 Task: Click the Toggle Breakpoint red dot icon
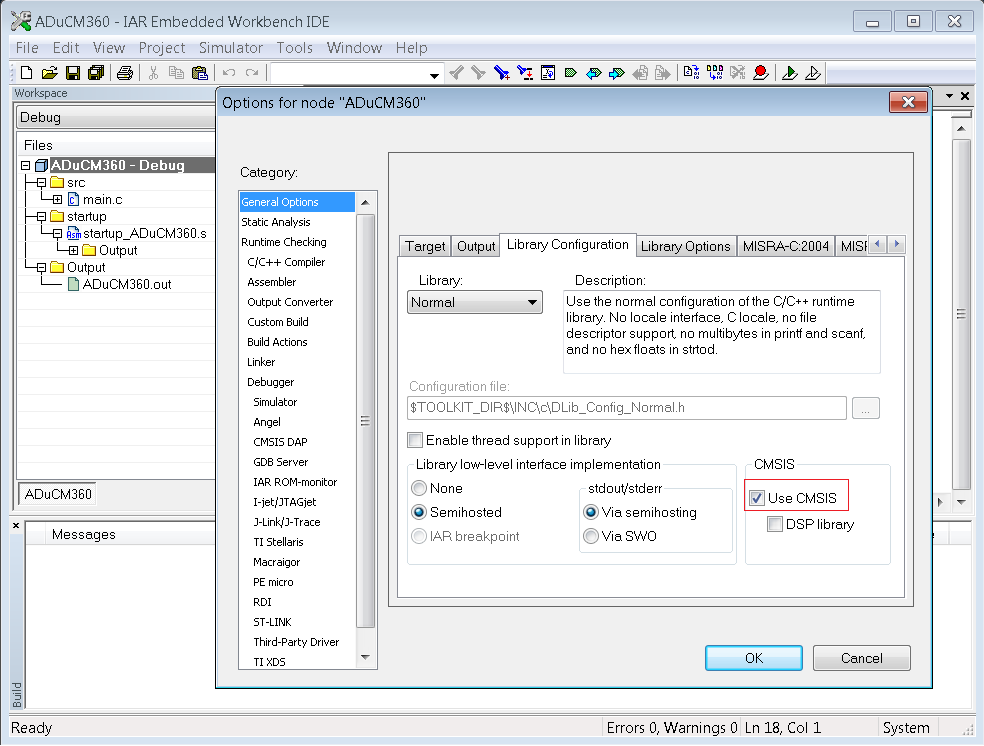point(761,73)
